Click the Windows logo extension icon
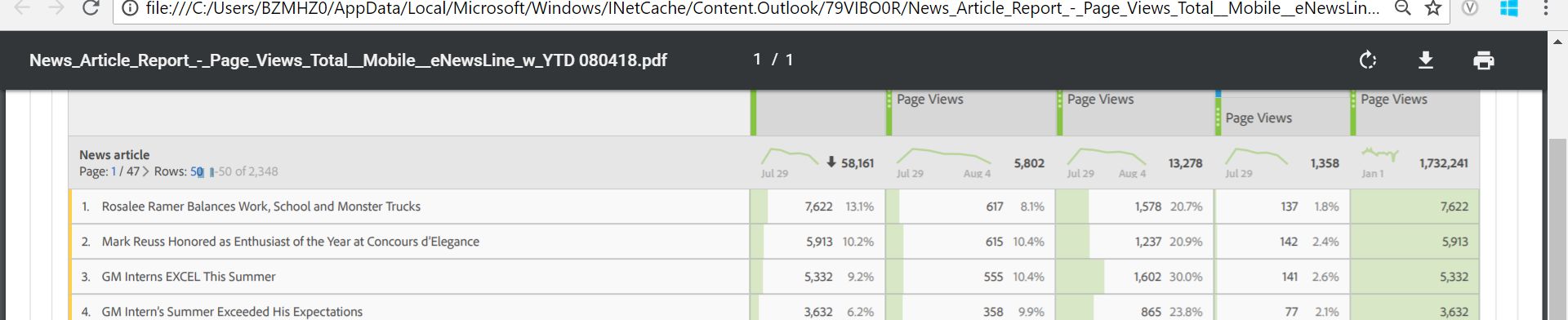Screen dimensions: 1568x320 (1508, 8)
